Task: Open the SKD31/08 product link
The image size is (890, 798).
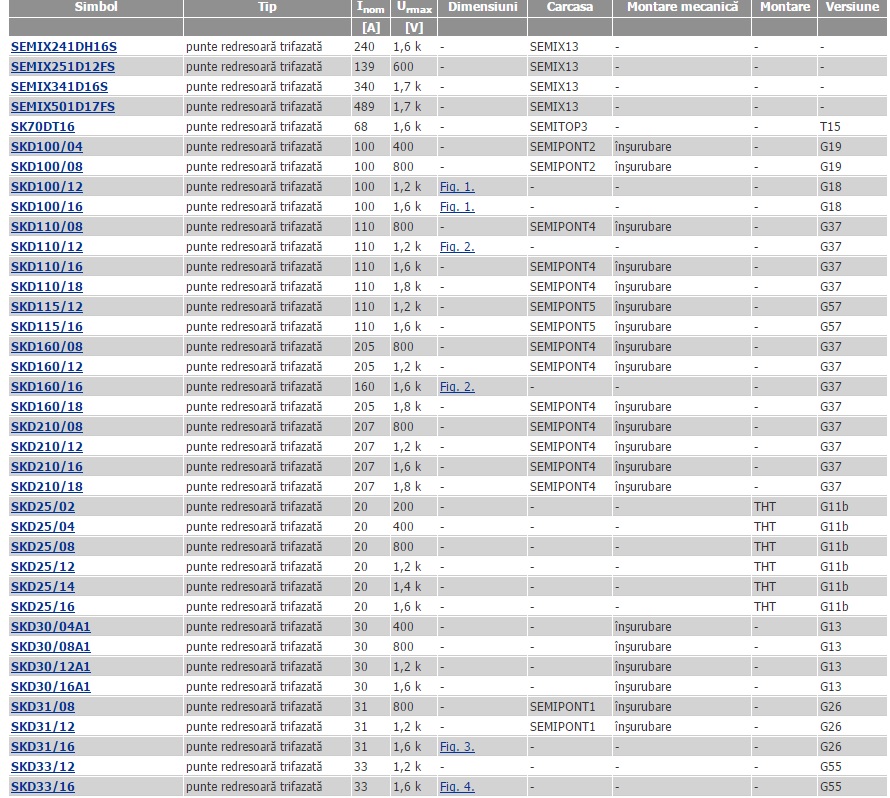Action: (43, 707)
